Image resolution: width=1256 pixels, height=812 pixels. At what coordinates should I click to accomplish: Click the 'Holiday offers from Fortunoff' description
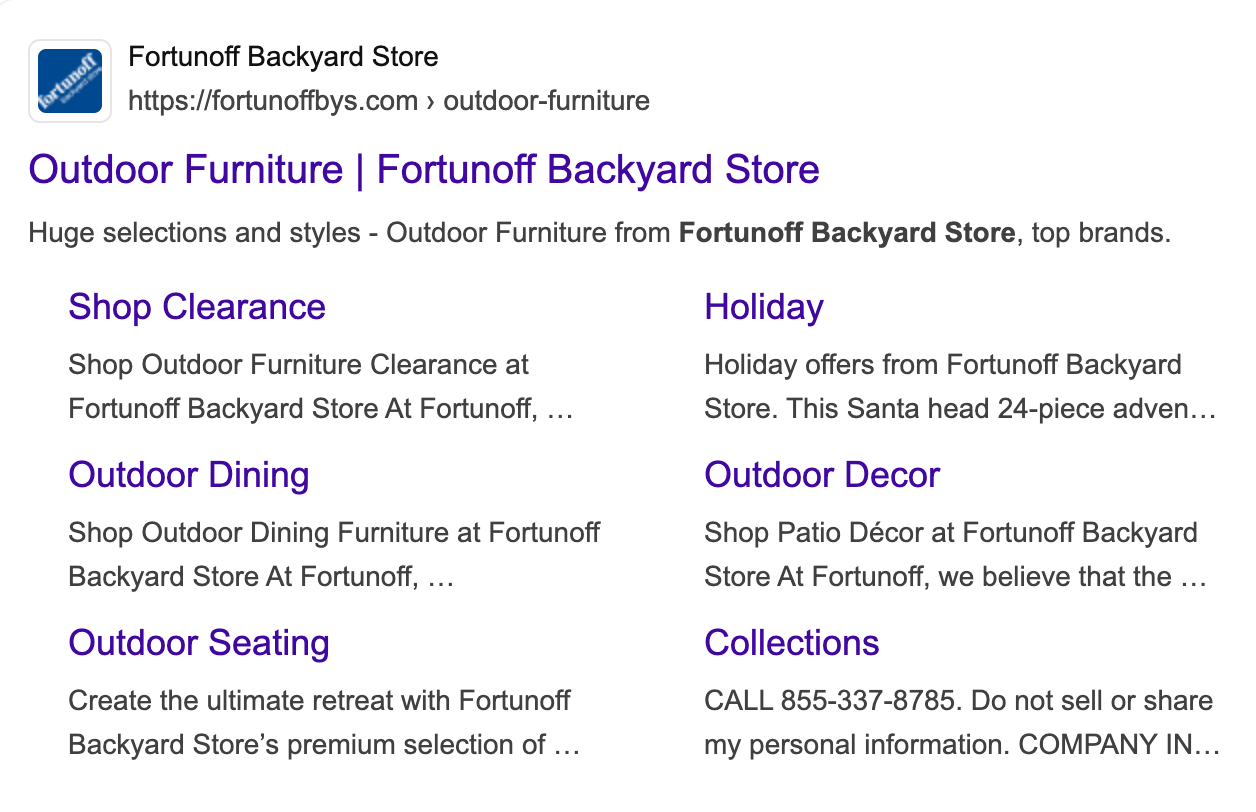click(x=942, y=365)
